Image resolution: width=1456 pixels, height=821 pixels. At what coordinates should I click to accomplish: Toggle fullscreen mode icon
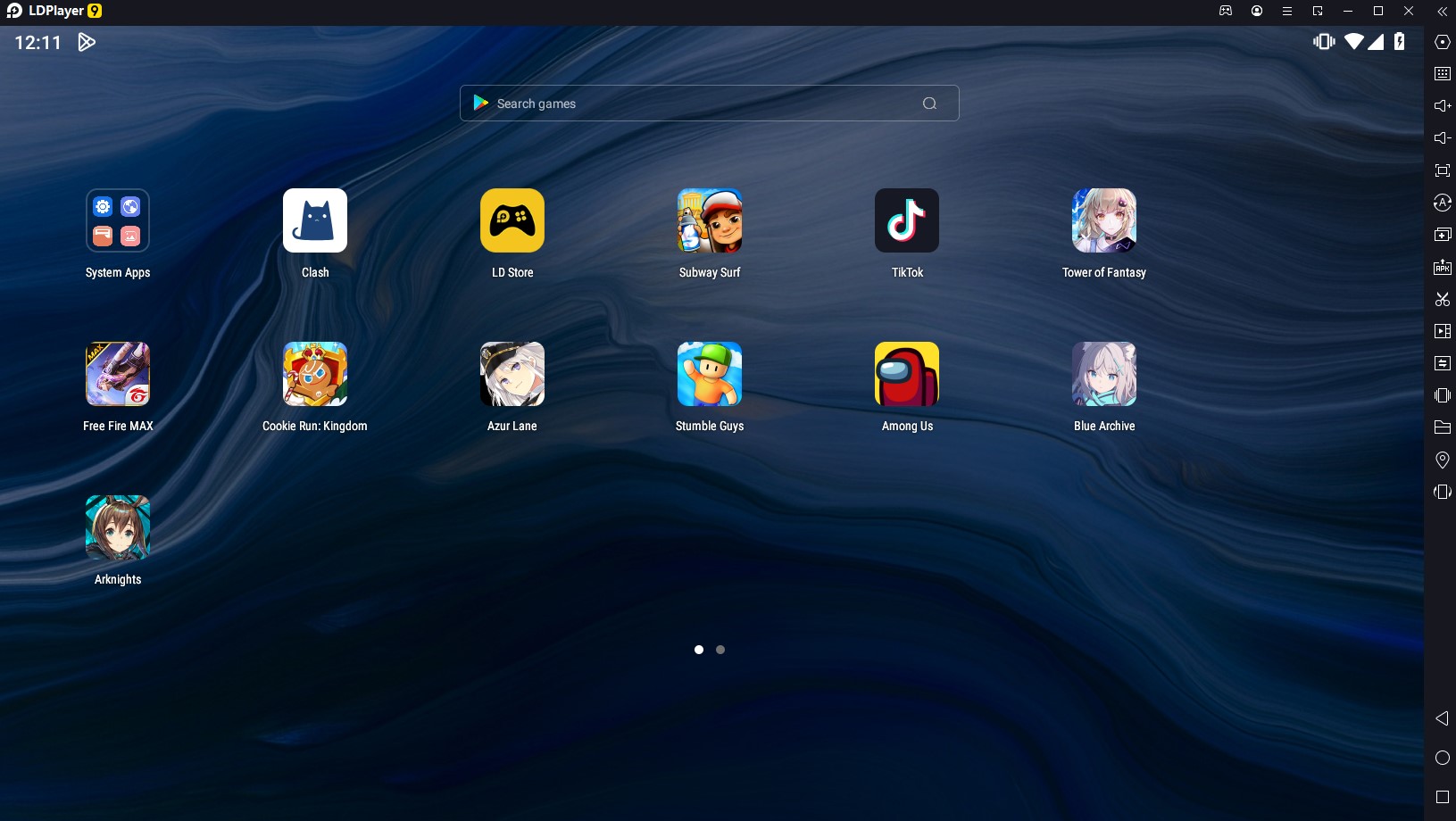[1442, 170]
